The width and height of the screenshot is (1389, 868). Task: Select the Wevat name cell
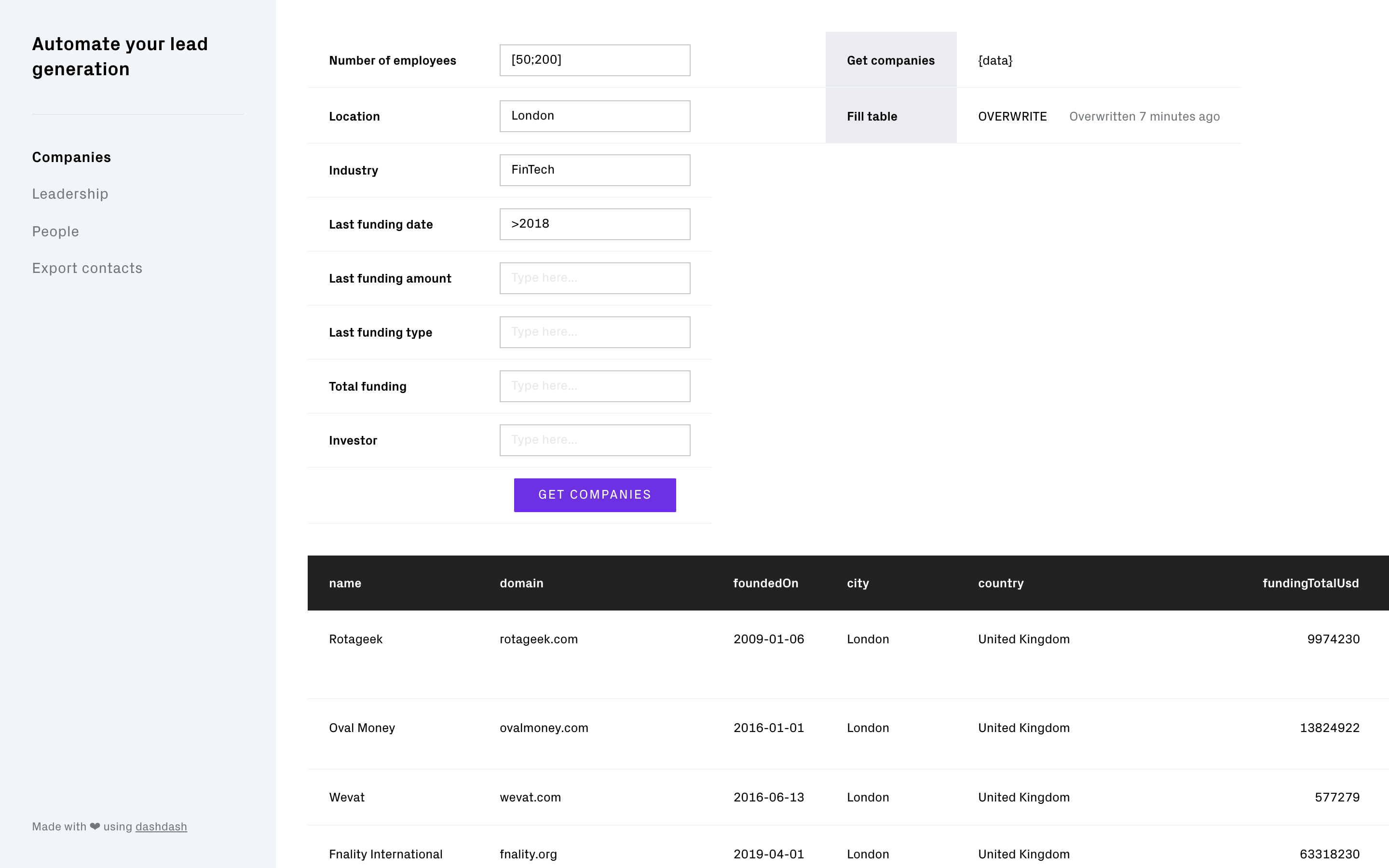347,798
